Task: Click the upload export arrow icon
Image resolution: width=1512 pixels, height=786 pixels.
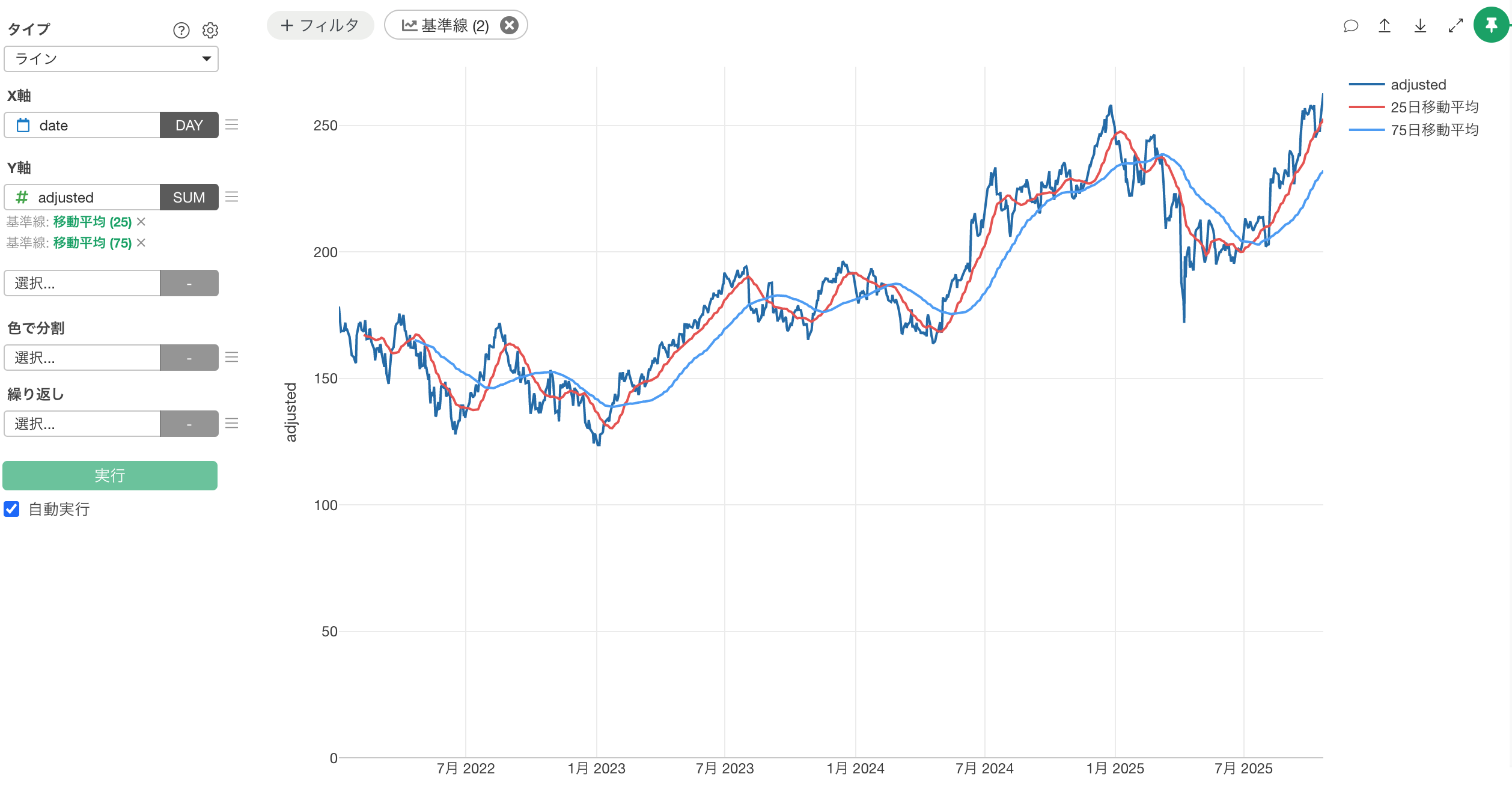Action: tap(1385, 26)
